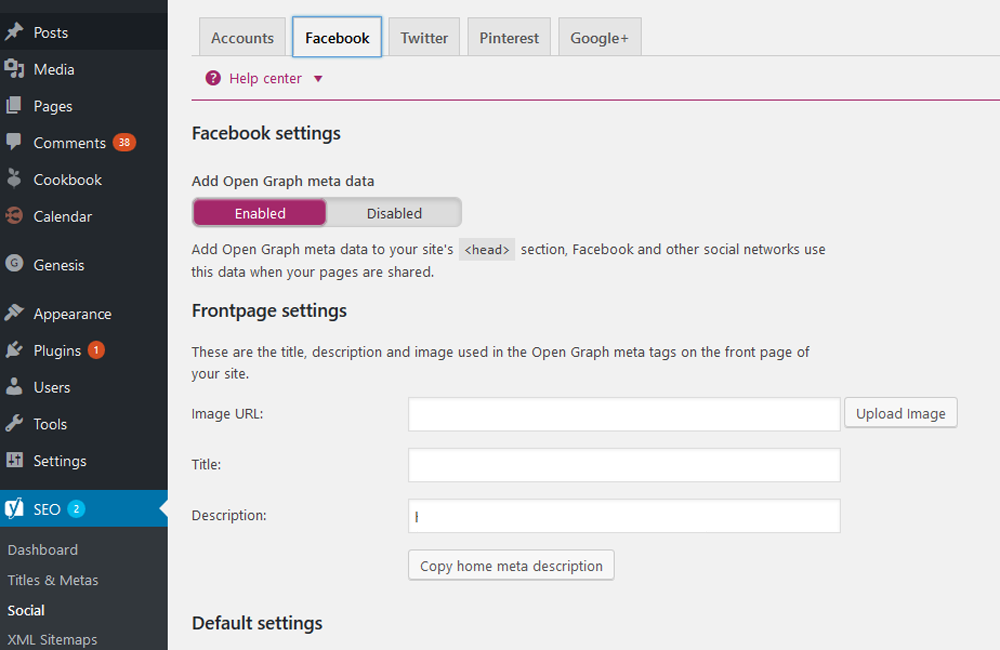Click the Appearance paintbrush icon
Image resolution: width=1000 pixels, height=650 pixels.
[14, 313]
